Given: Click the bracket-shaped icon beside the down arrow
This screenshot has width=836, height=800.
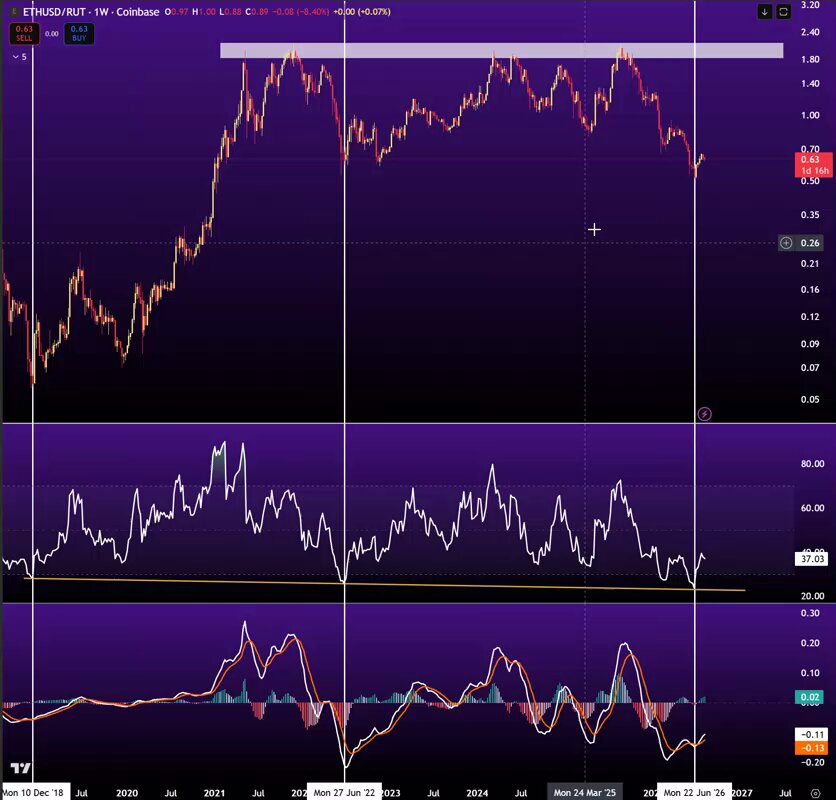Looking at the screenshot, I should pyautogui.click(x=783, y=12).
